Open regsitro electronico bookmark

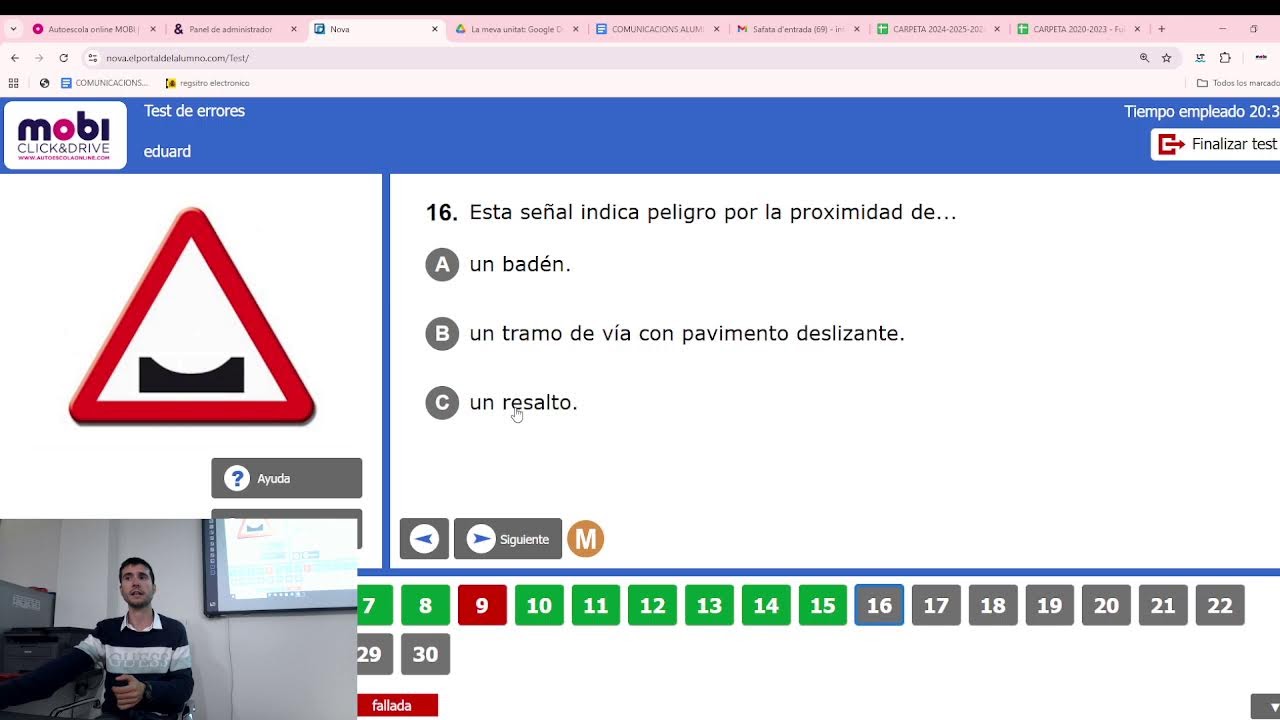pyautogui.click(x=207, y=83)
